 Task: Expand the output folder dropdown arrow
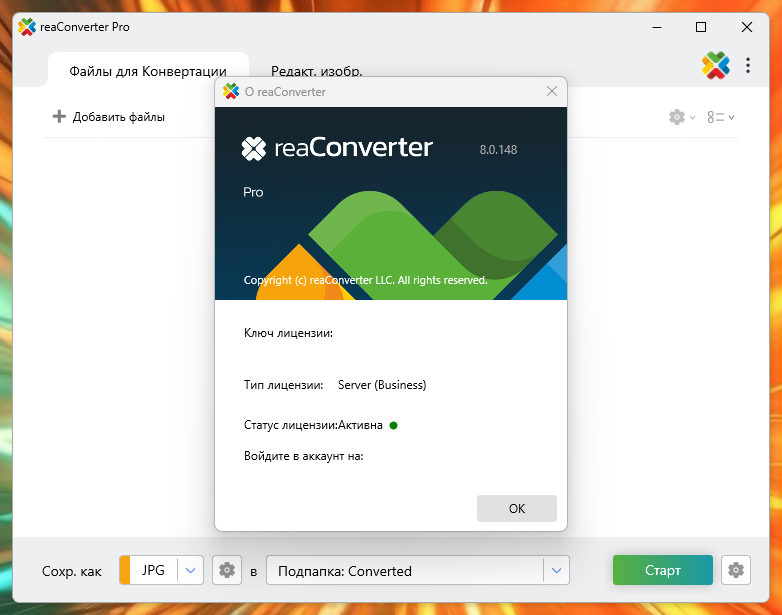point(556,571)
